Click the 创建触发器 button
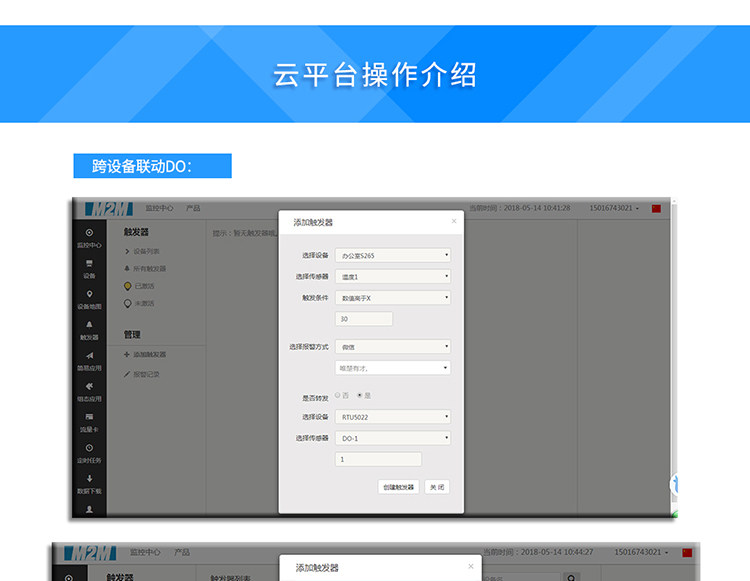 click(x=398, y=487)
